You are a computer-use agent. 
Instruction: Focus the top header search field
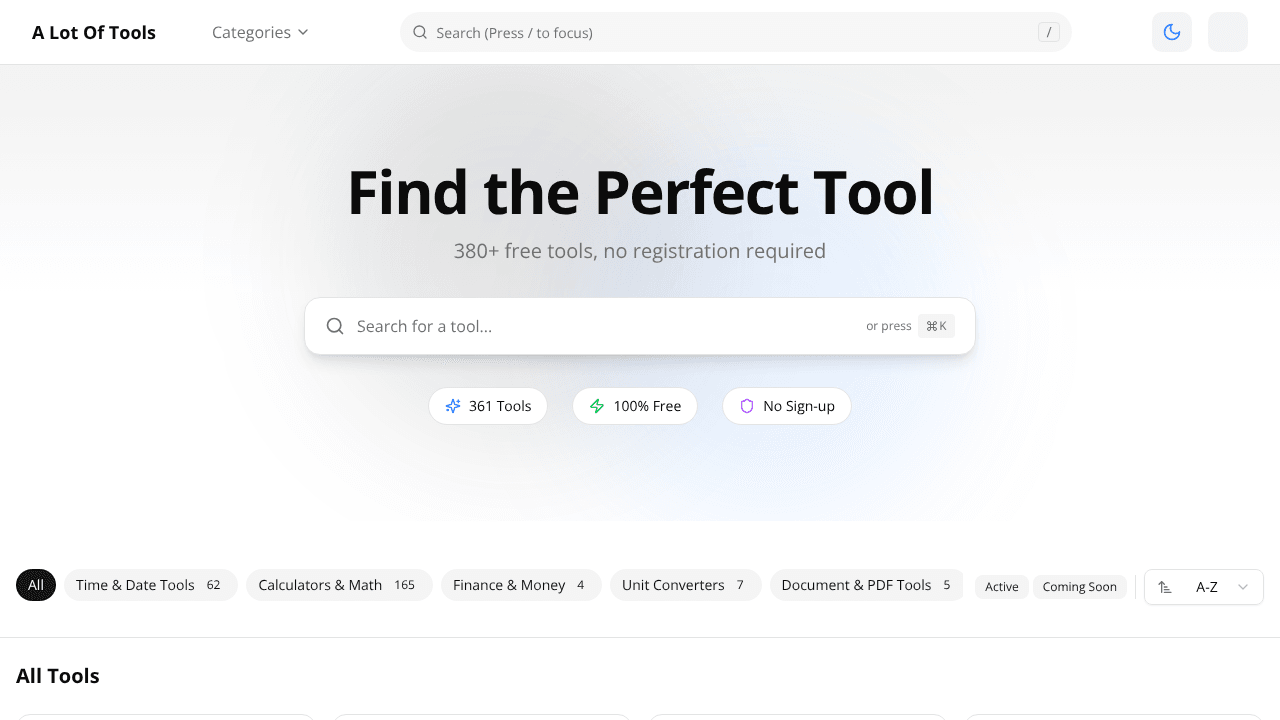(x=736, y=32)
